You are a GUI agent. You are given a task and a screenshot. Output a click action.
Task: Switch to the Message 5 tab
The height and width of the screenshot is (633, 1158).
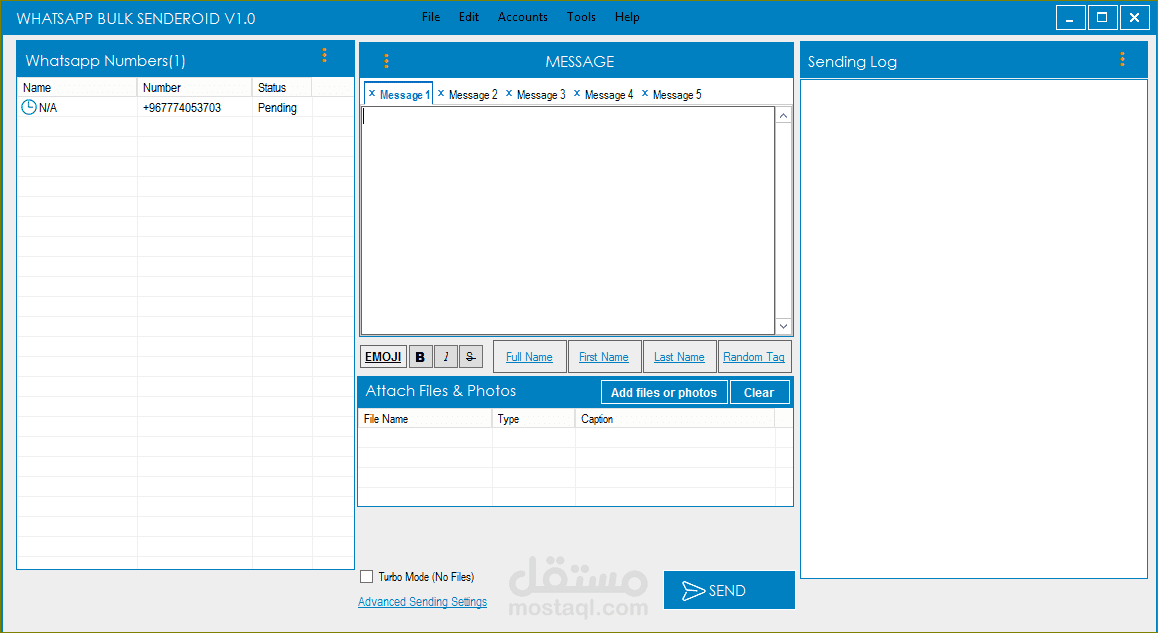pos(677,95)
